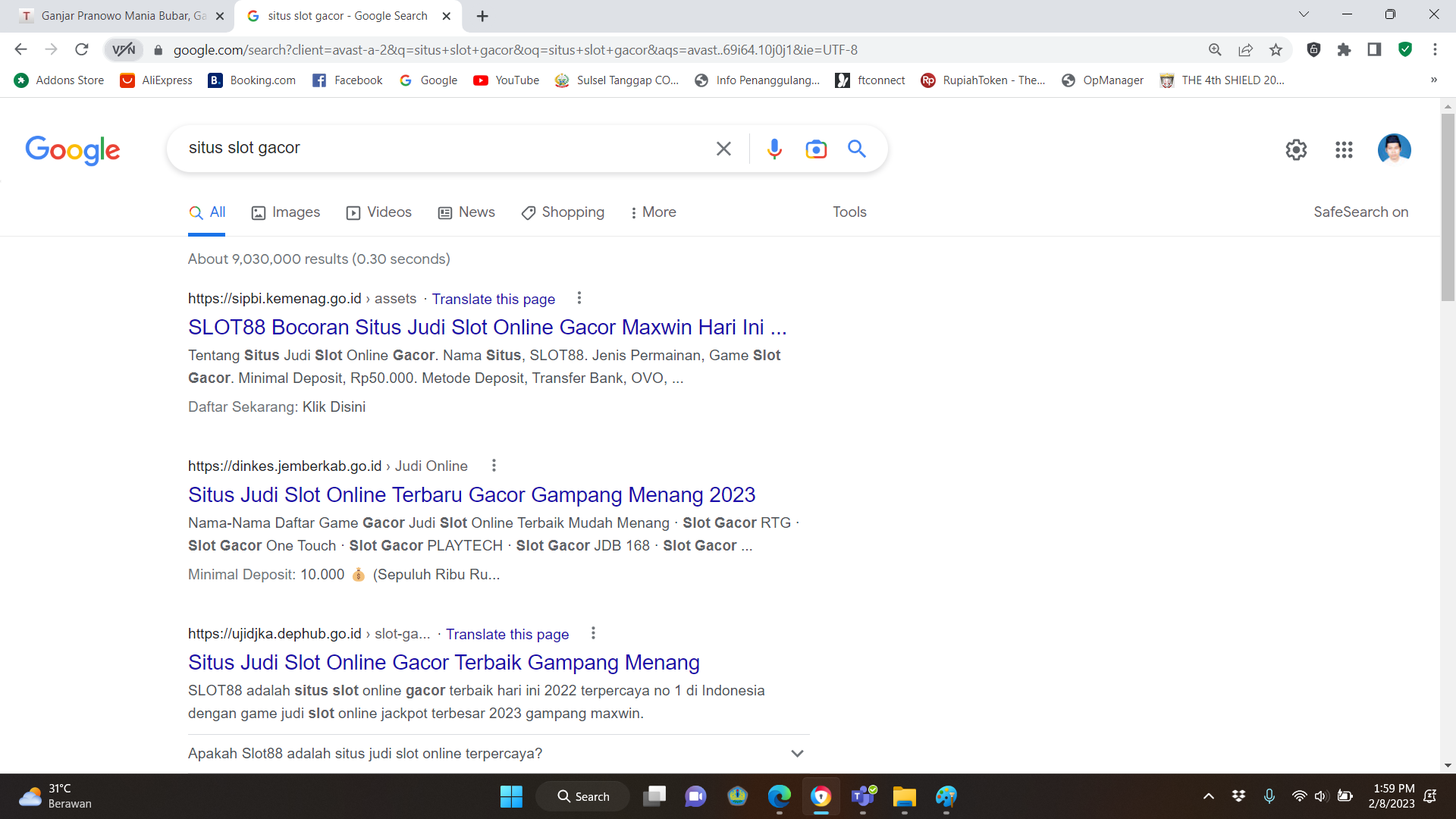
Task: Click the SafeSearch on setting
Action: click(1360, 212)
